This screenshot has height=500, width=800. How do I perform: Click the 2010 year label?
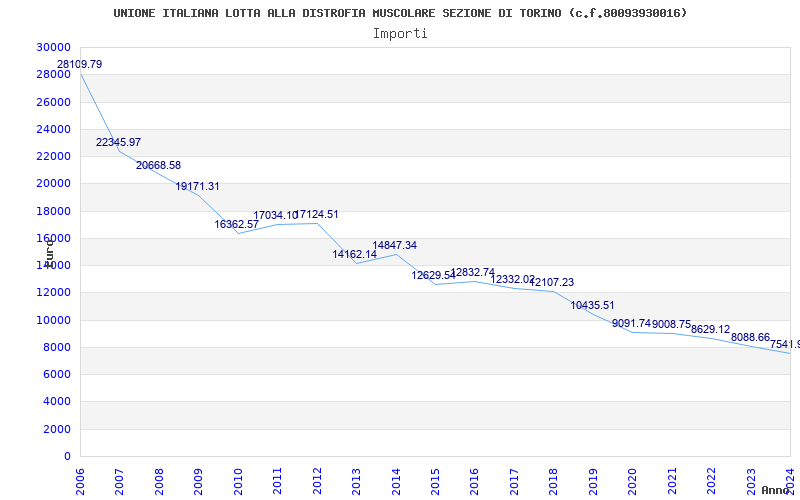click(x=238, y=482)
